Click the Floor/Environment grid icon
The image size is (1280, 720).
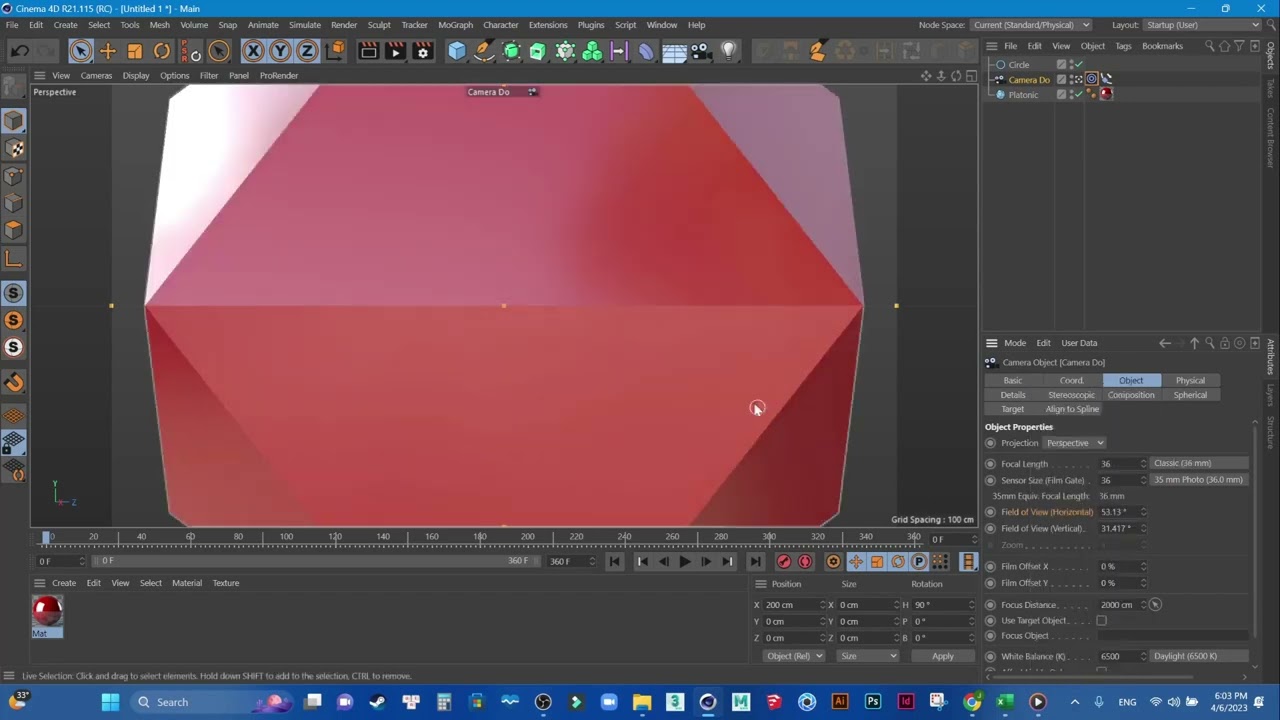[x=674, y=51]
